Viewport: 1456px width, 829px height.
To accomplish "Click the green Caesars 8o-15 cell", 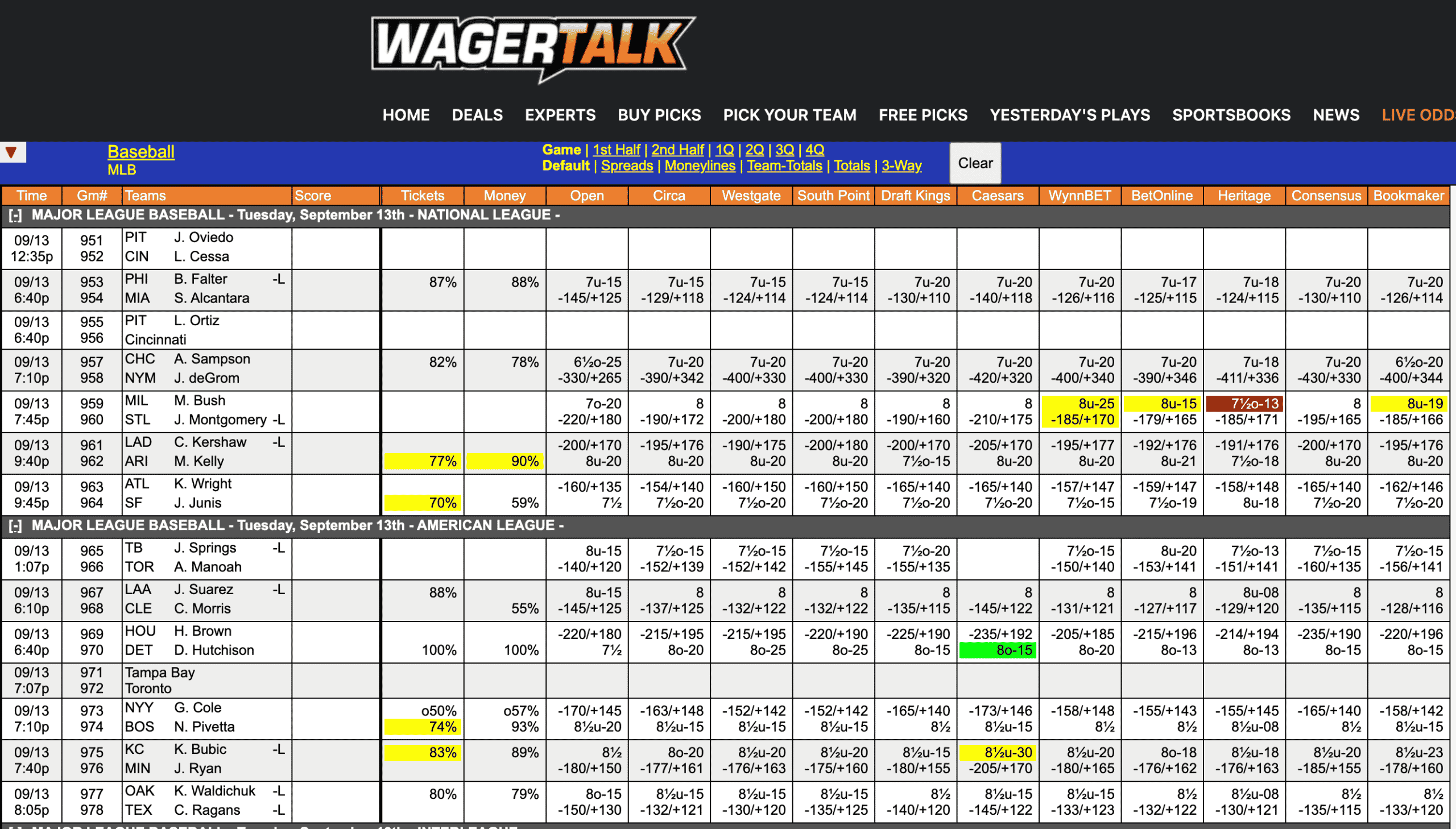I will (x=998, y=650).
